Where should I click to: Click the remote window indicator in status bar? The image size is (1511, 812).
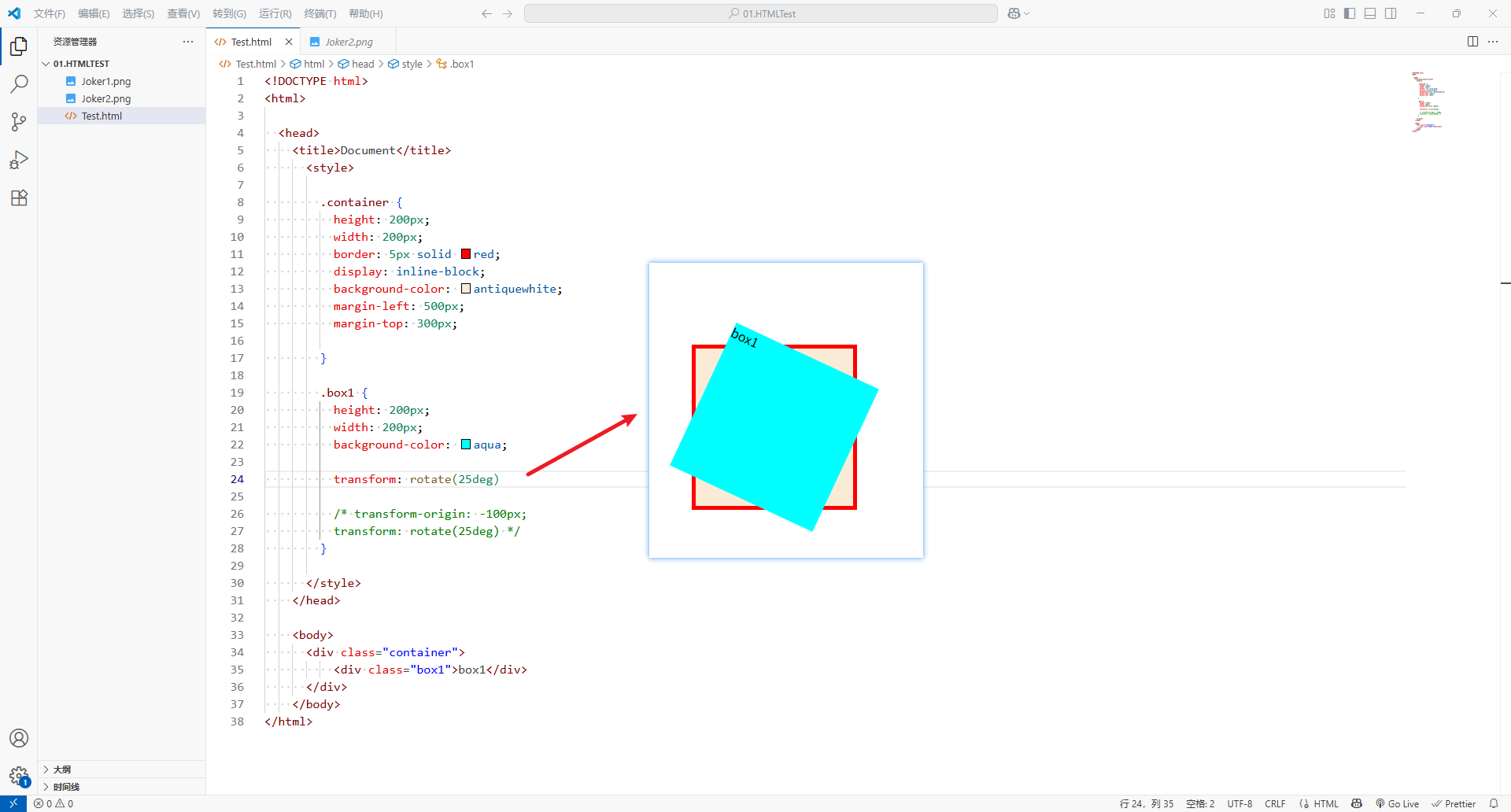(x=13, y=803)
